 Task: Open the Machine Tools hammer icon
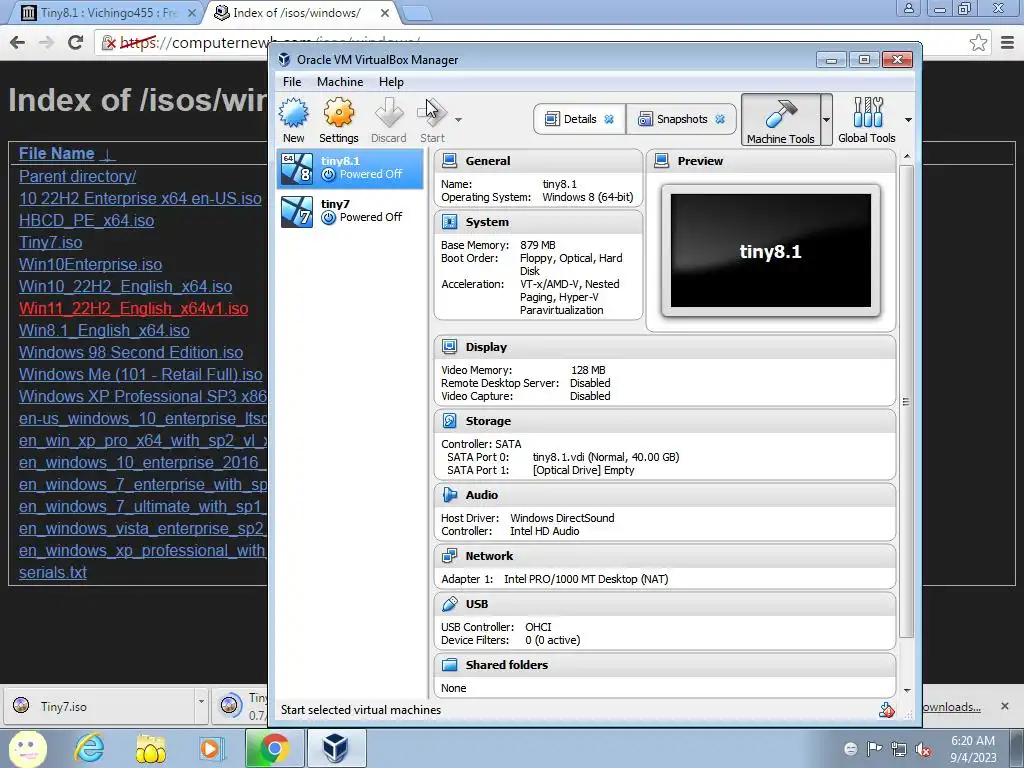point(780,114)
